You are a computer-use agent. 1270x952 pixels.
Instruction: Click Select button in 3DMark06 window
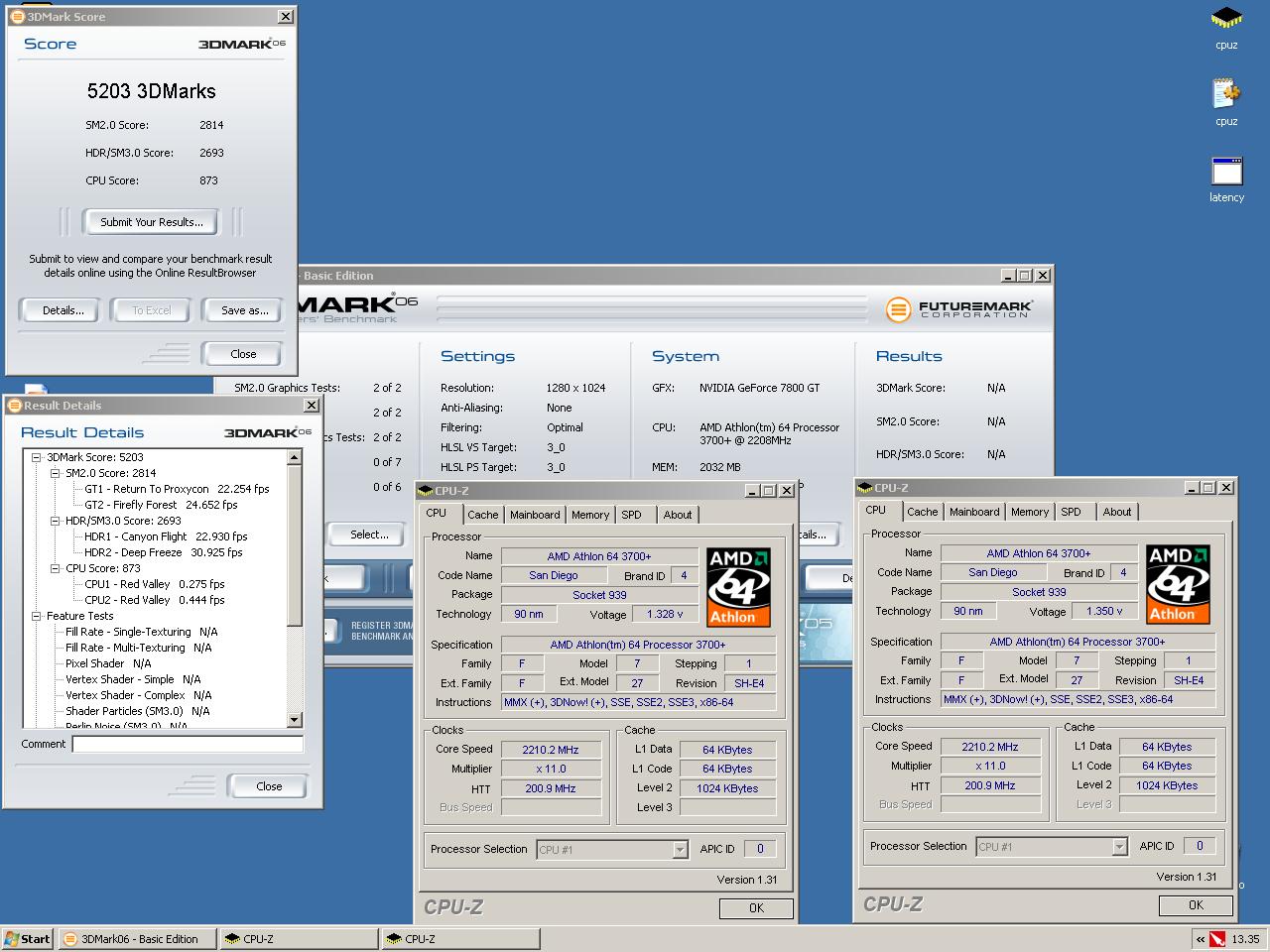click(x=369, y=535)
